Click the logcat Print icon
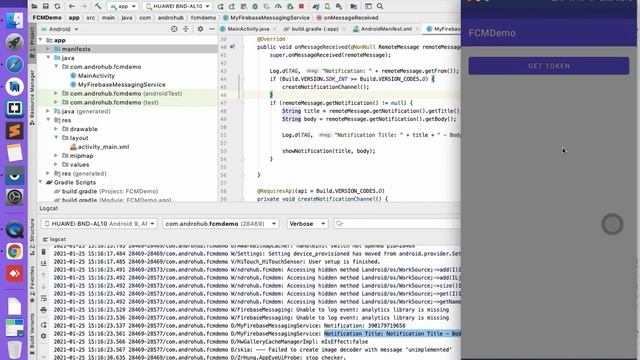640x360 pixels. point(44,310)
